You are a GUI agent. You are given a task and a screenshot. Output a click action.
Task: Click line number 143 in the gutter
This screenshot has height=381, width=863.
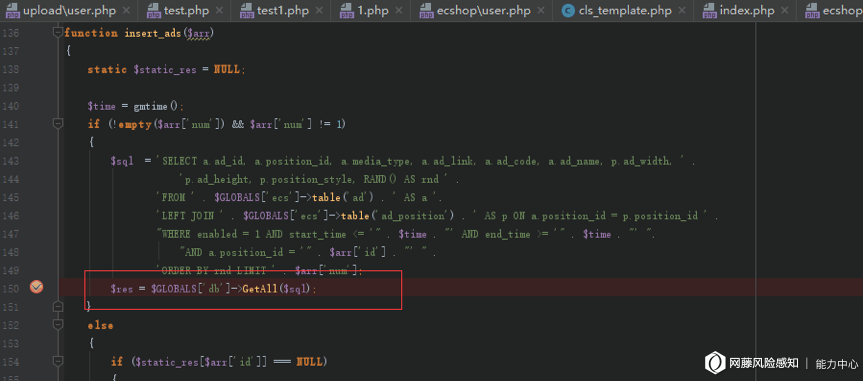point(10,161)
